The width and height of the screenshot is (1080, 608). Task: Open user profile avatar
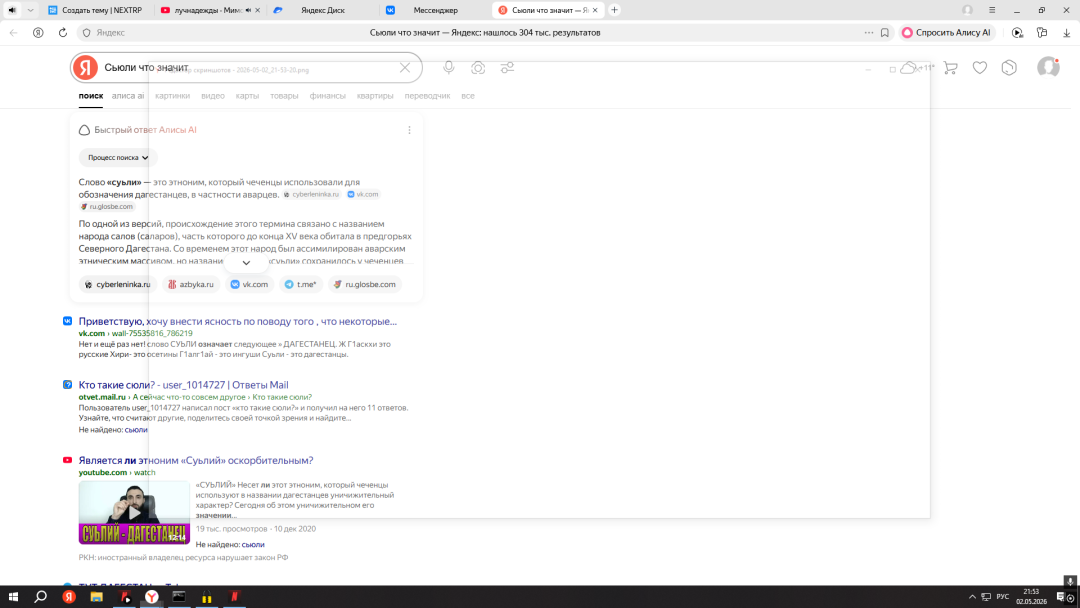1048,67
